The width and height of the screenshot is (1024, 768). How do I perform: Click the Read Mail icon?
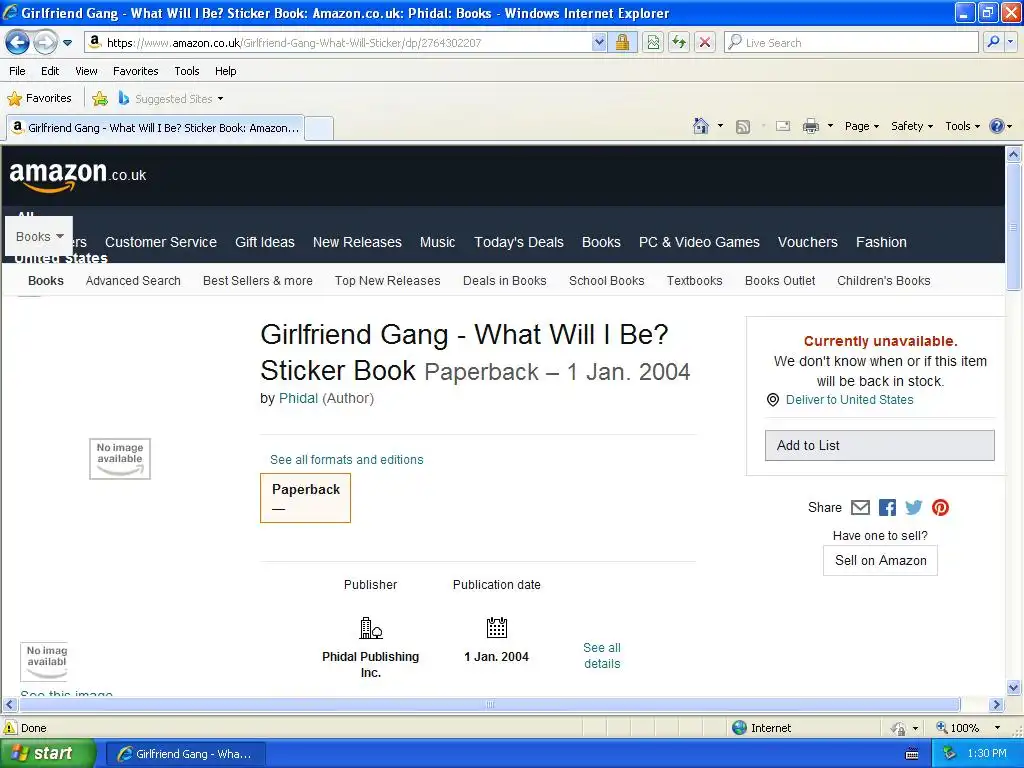coord(783,127)
